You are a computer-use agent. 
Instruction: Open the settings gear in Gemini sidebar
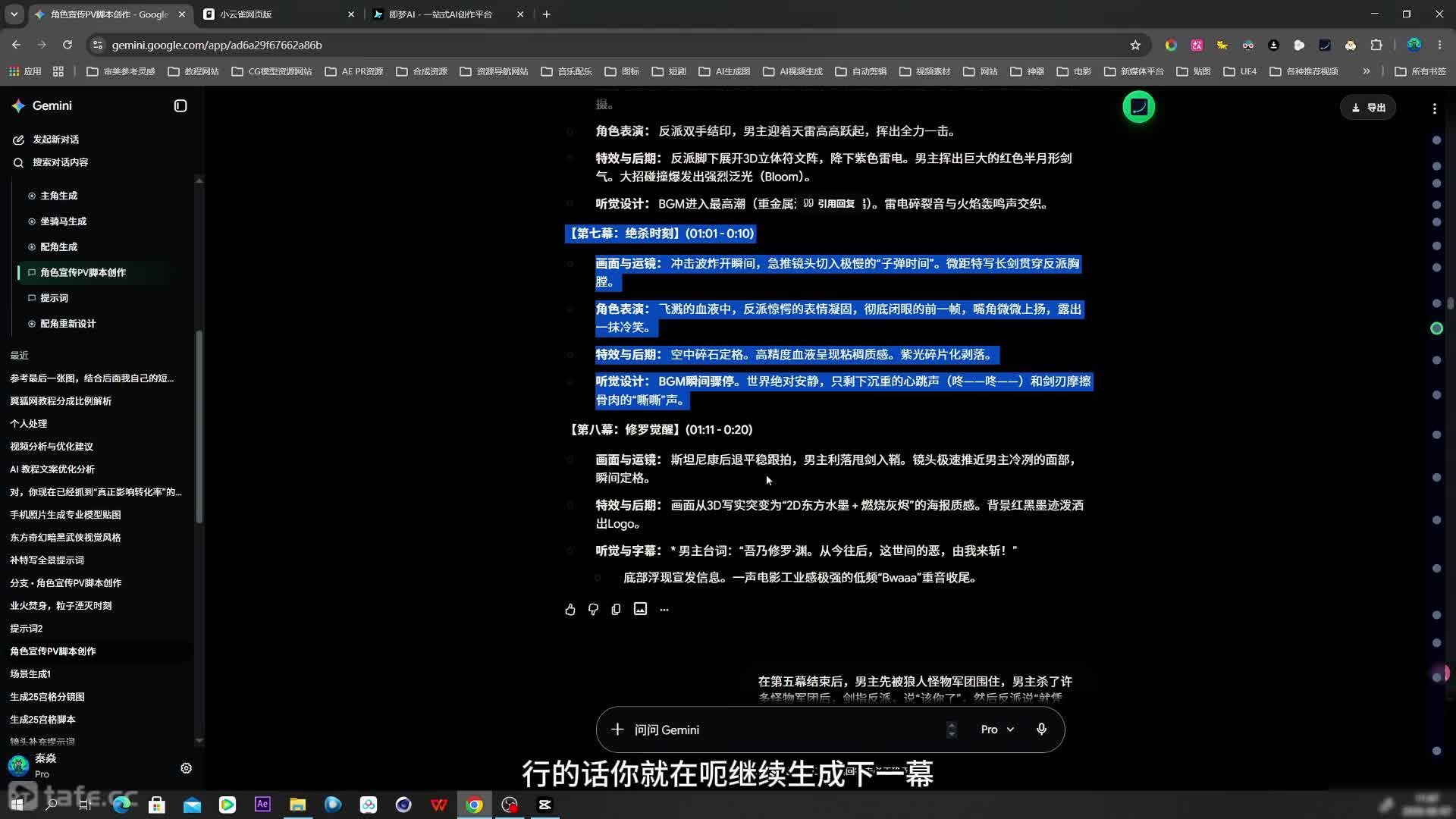[x=186, y=768]
